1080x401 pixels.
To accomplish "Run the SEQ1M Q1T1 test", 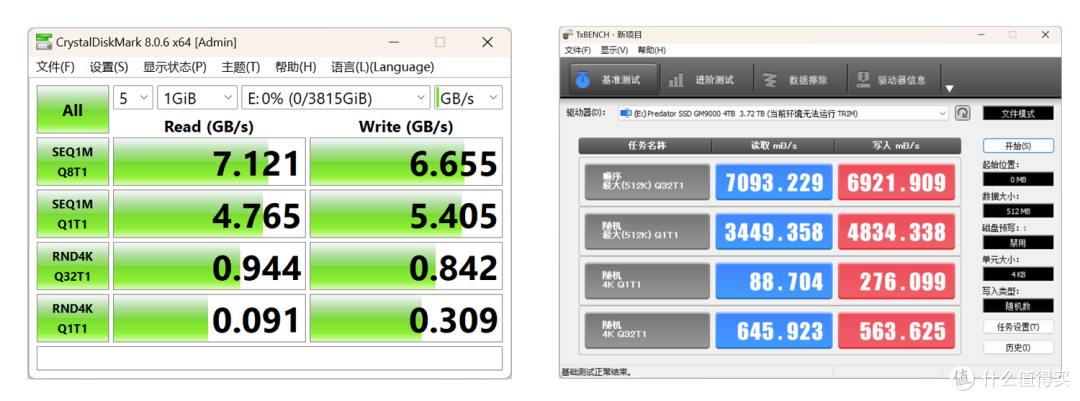I will 72,214.
